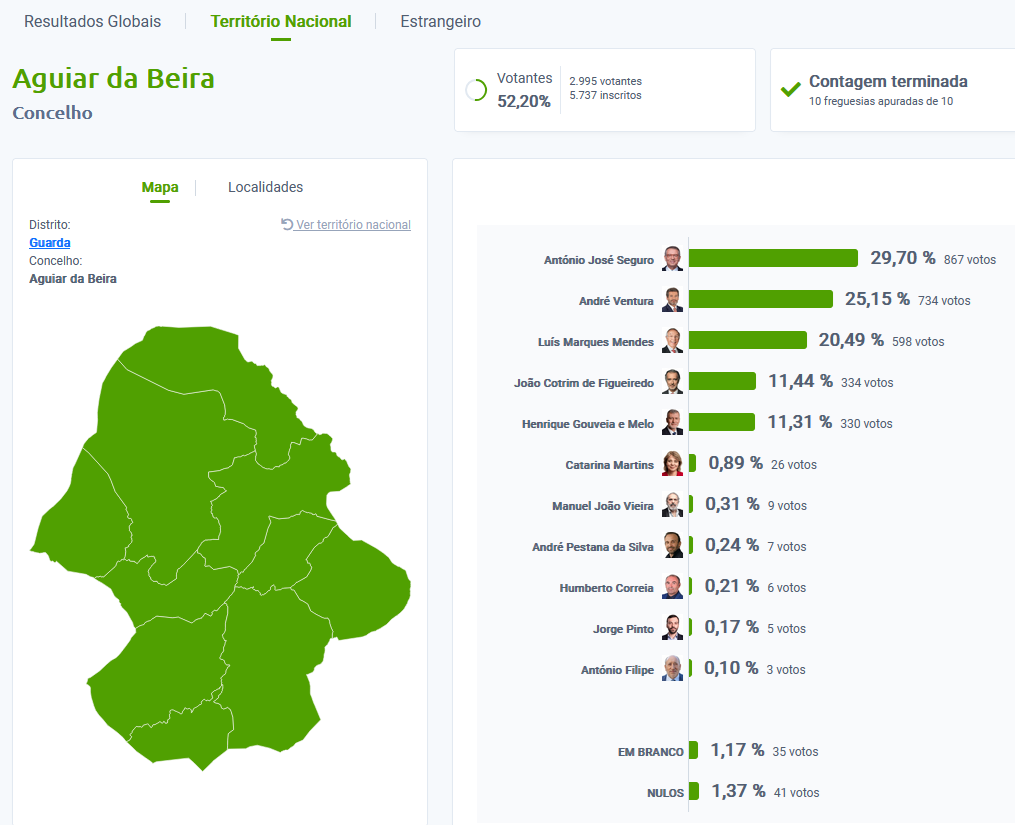Open the Guarda district link

pos(50,243)
